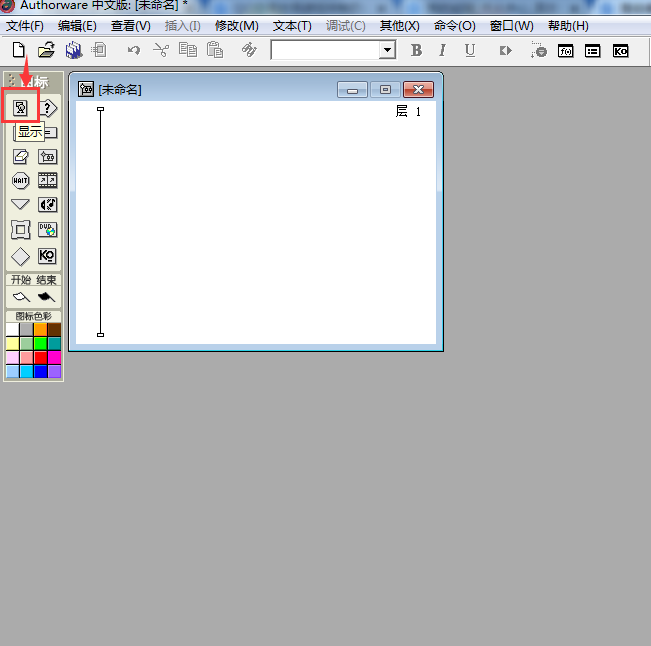Undo the last action from the toolbar
The width and height of the screenshot is (651, 646).
click(x=134, y=51)
